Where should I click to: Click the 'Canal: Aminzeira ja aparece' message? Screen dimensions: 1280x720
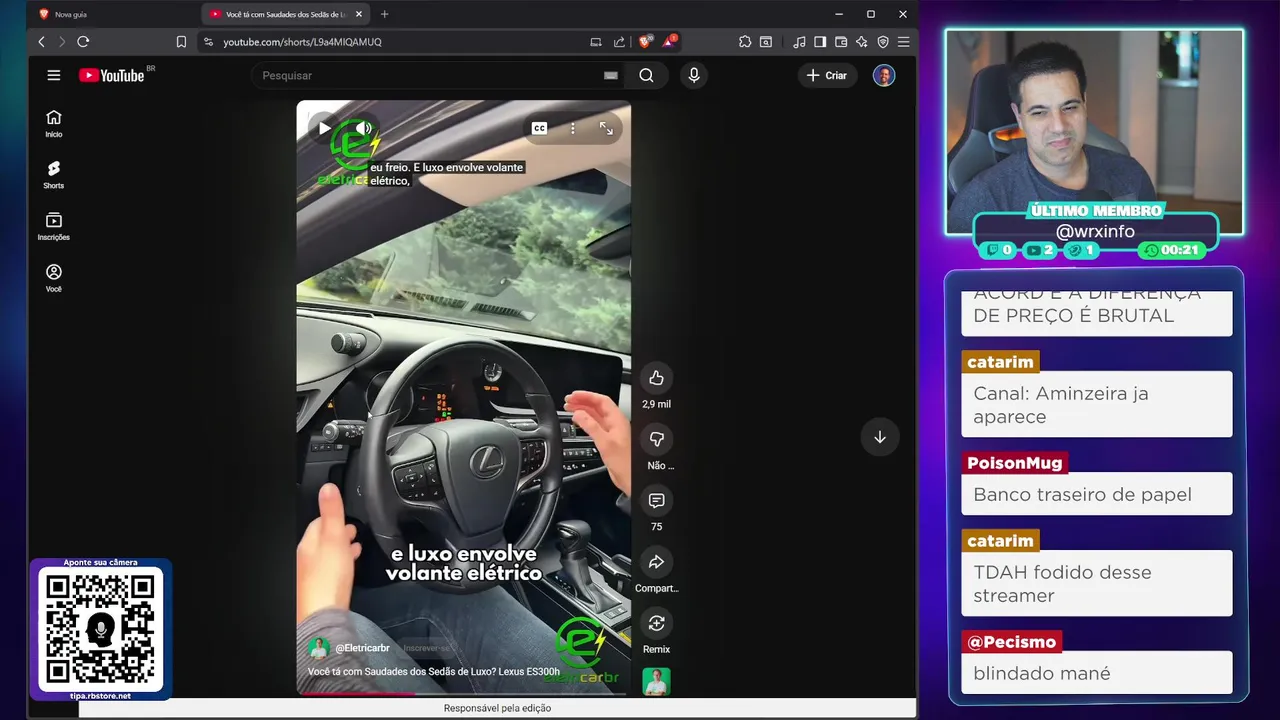click(x=1096, y=404)
